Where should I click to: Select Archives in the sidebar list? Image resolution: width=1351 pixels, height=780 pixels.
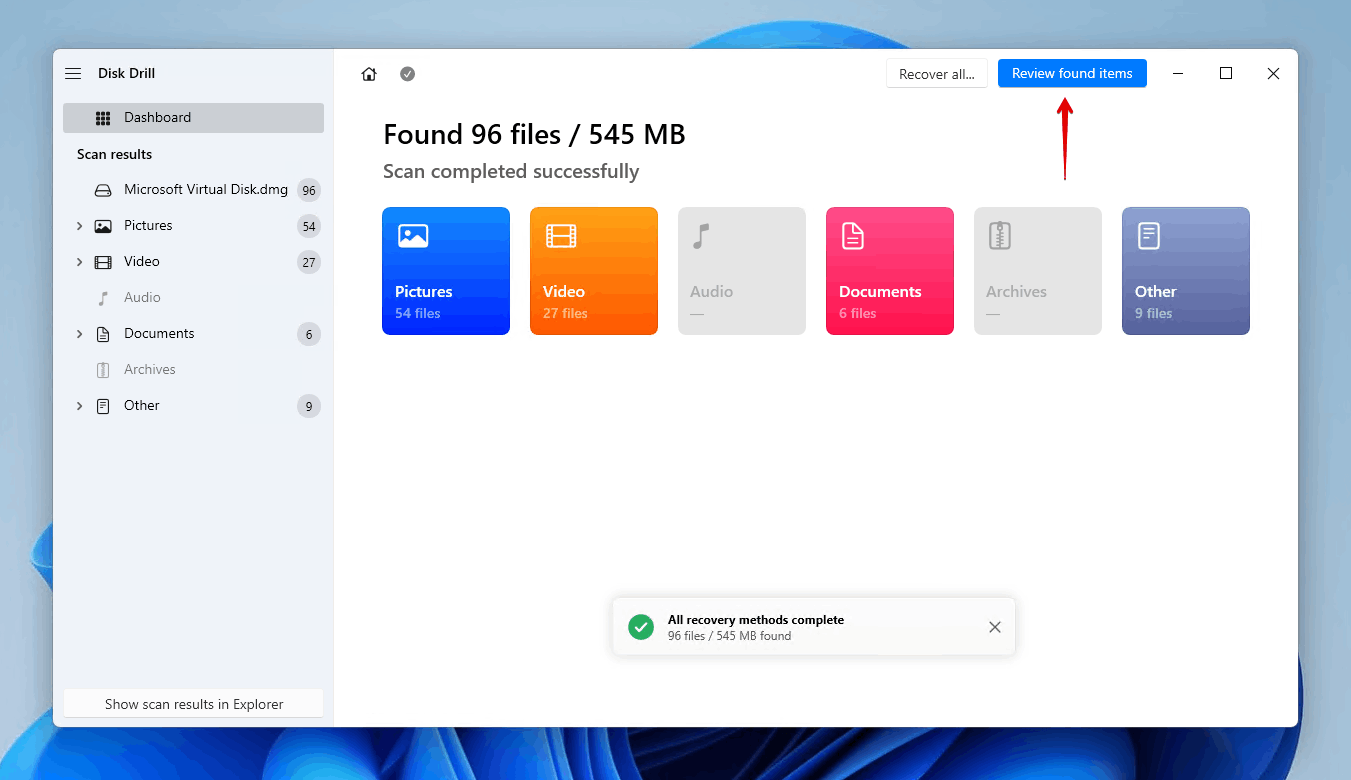click(x=149, y=370)
